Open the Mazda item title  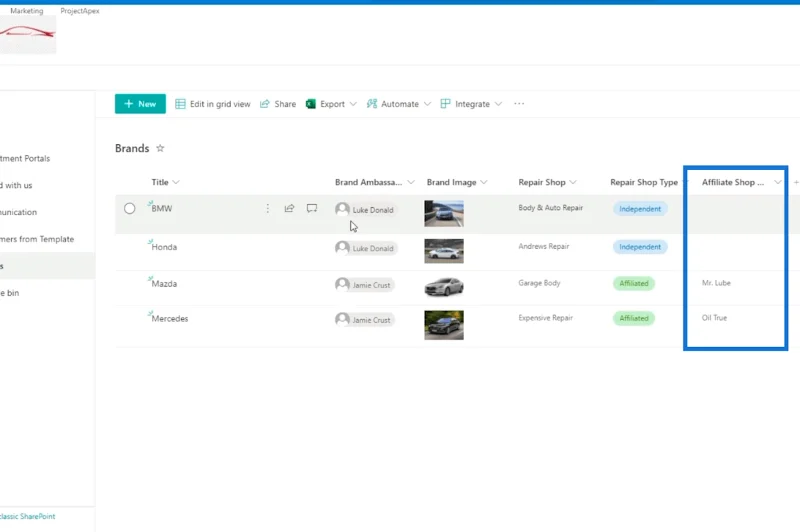click(x=164, y=284)
